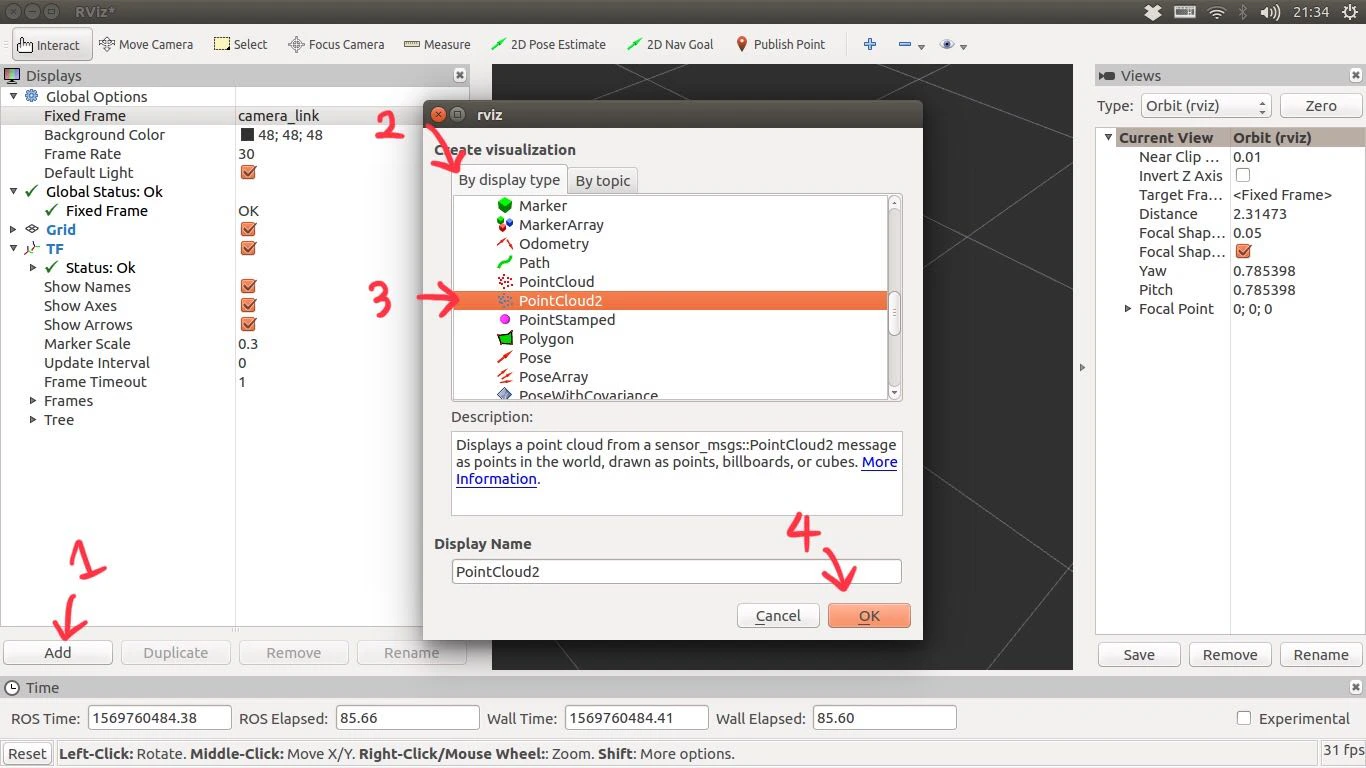Viewport: 1366px width, 768px height.
Task: Collapse the Global Options section
Action: click(x=14, y=97)
